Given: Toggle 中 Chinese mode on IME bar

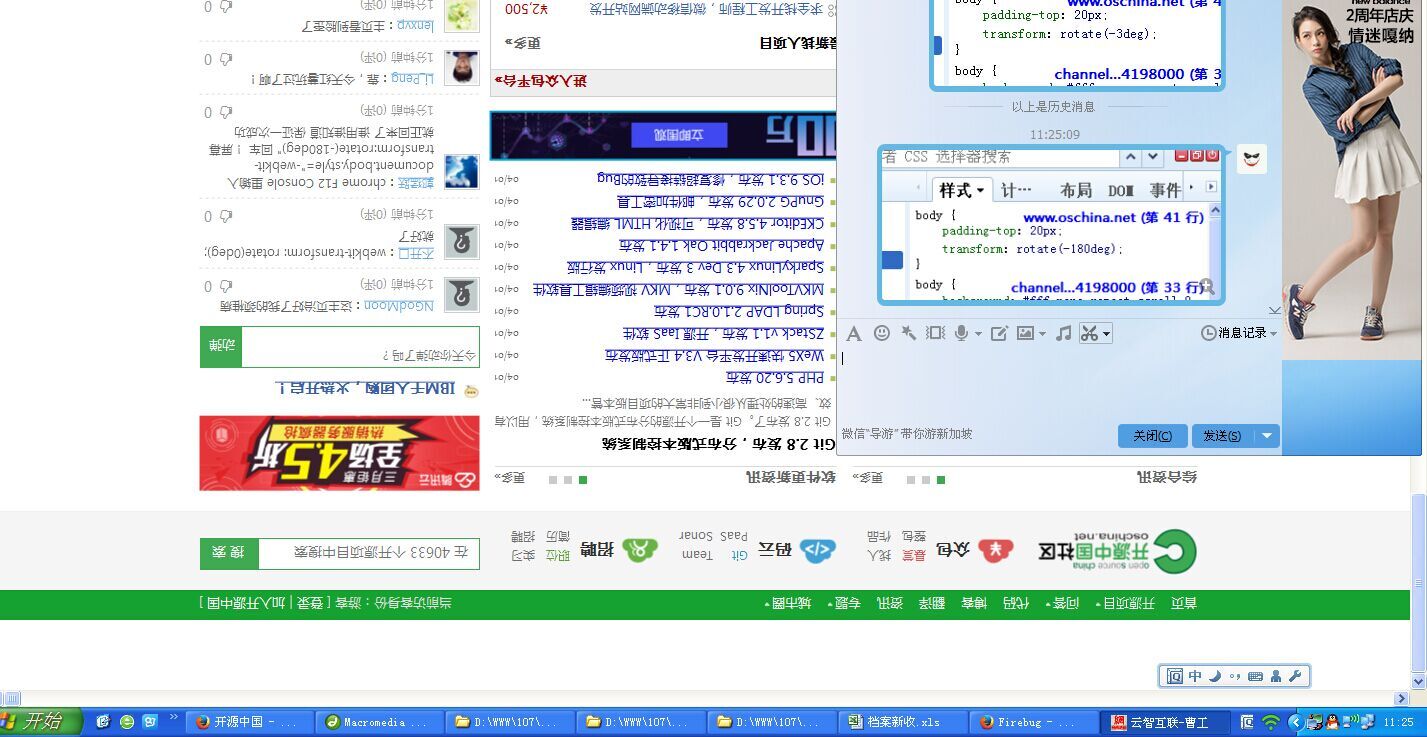Looking at the screenshot, I should 1194,677.
